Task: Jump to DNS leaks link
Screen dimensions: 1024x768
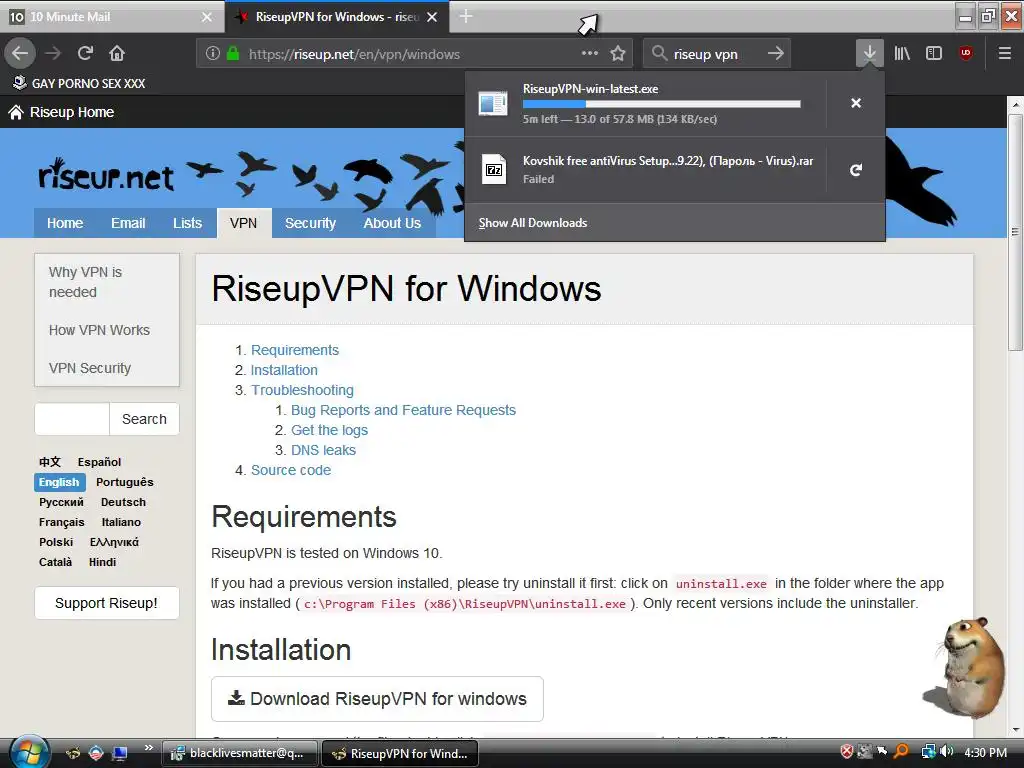Action: 323,450
